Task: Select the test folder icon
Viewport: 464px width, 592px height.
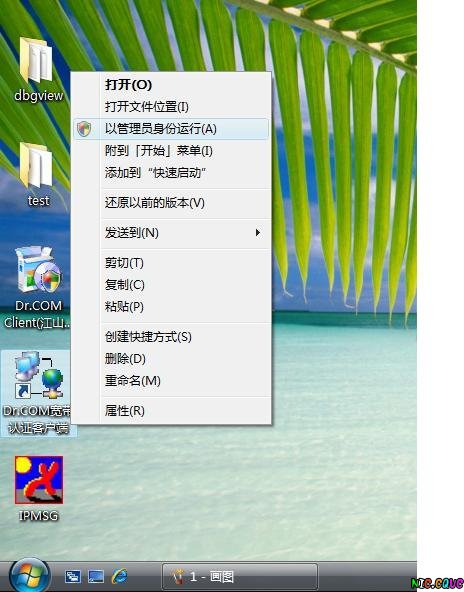Action: tap(37, 165)
